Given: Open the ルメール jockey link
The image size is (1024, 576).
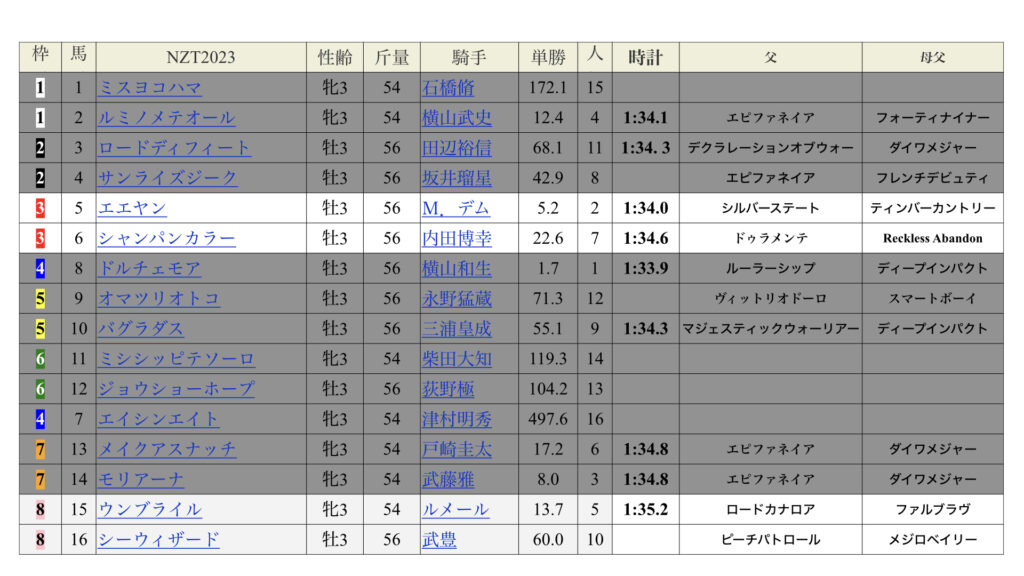Looking at the screenshot, I should click(456, 509).
